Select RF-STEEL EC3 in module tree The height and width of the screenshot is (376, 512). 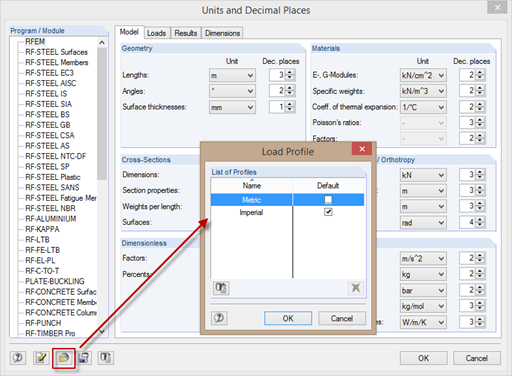point(49,73)
